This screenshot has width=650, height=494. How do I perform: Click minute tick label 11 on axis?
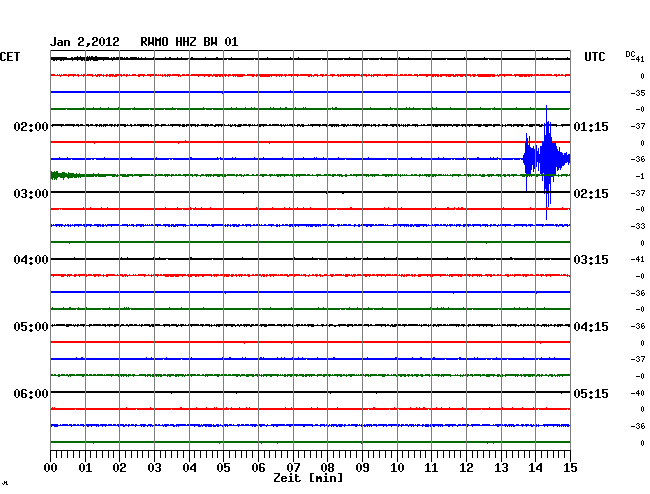click(431, 467)
